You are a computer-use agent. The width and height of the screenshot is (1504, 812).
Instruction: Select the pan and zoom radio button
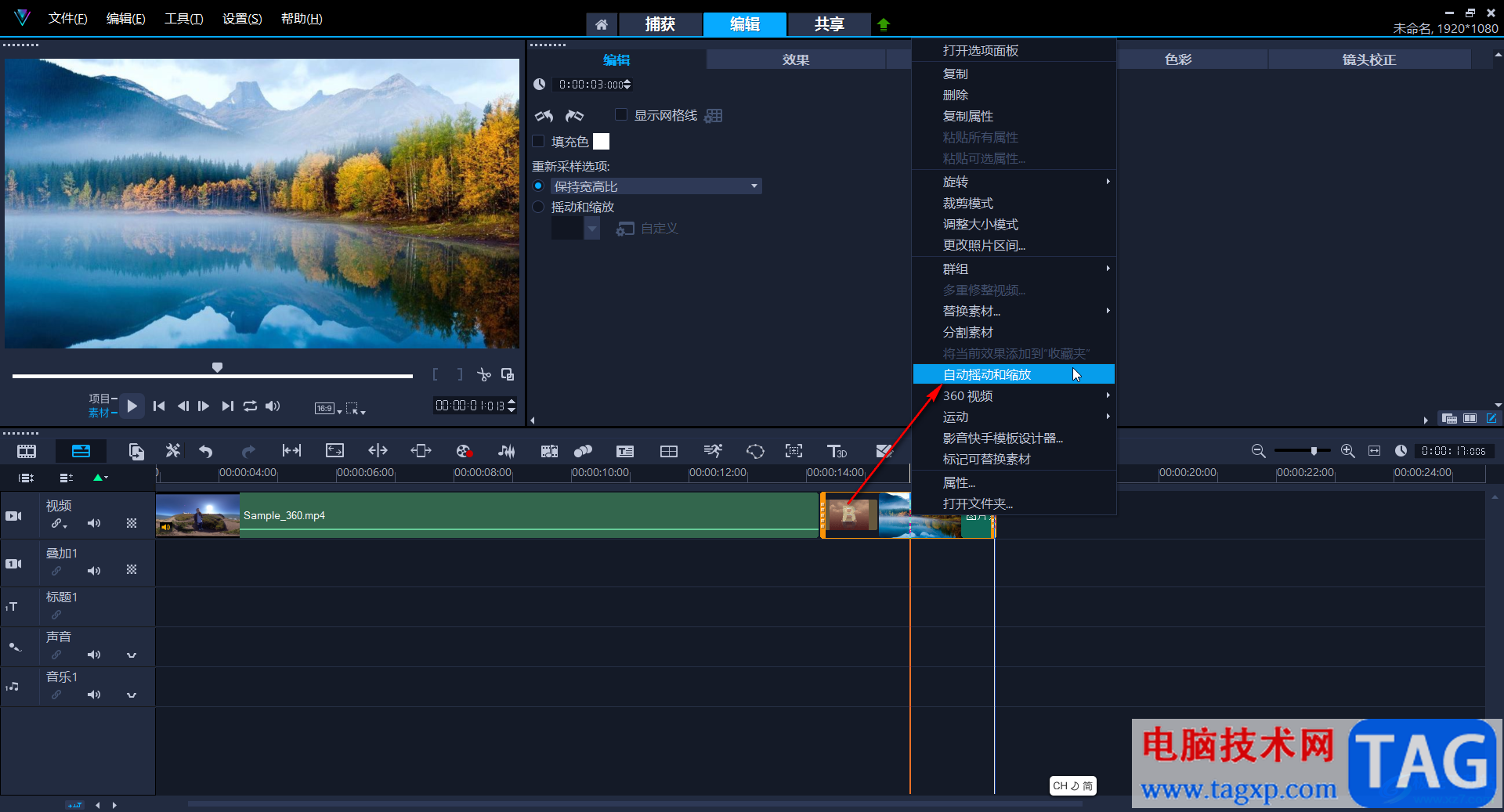(538, 207)
